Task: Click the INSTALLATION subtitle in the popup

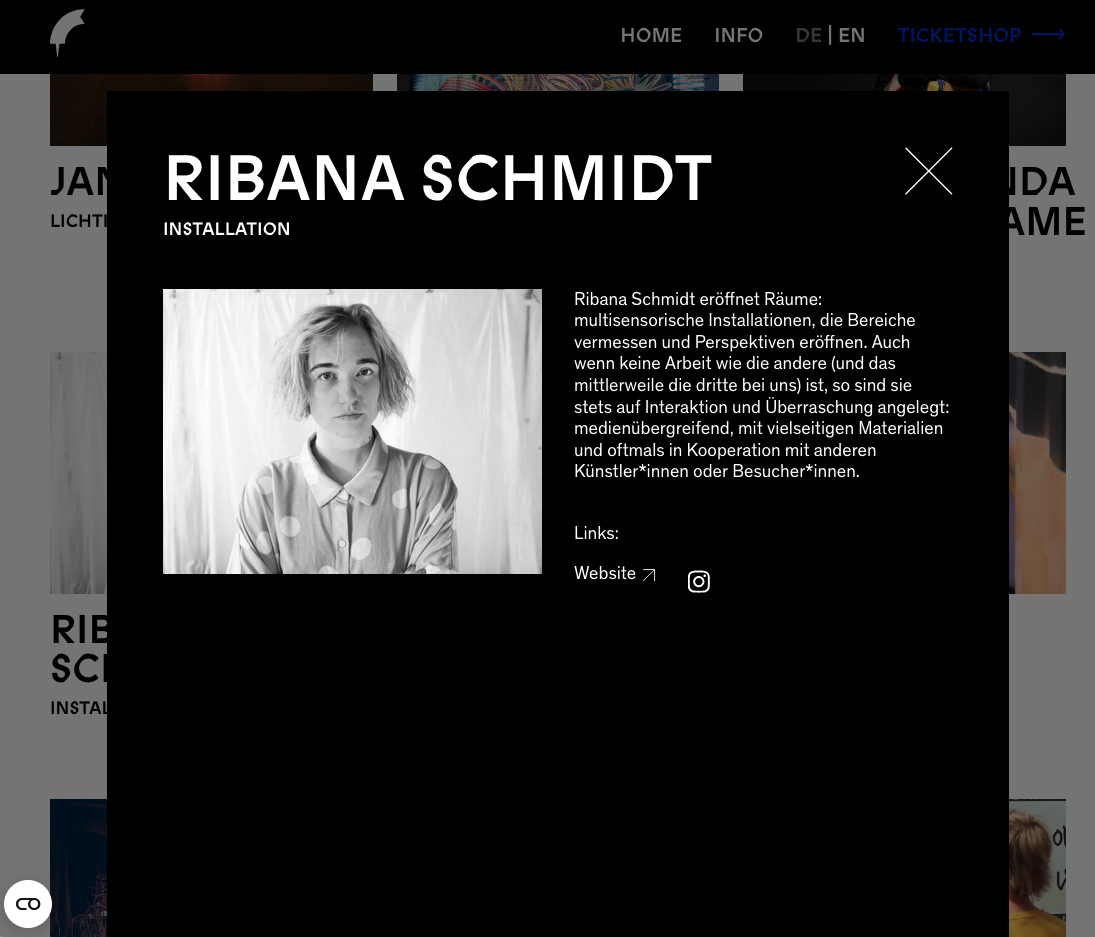Action: click(227, 229)
